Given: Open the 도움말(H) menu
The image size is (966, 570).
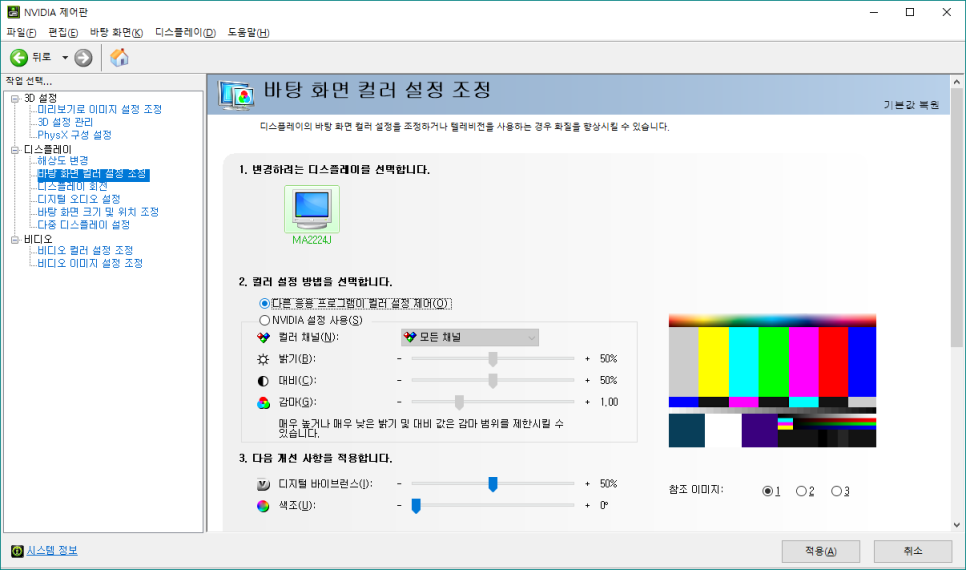Looking at the screenshot, I should pyautogui.click(x=248, y=33).
